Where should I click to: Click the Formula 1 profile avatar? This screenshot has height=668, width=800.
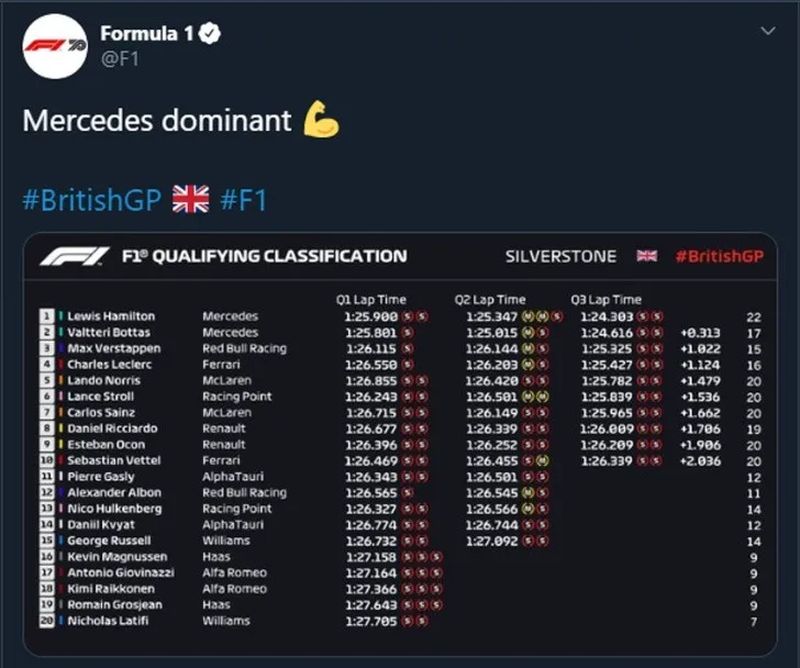(53, 49)
